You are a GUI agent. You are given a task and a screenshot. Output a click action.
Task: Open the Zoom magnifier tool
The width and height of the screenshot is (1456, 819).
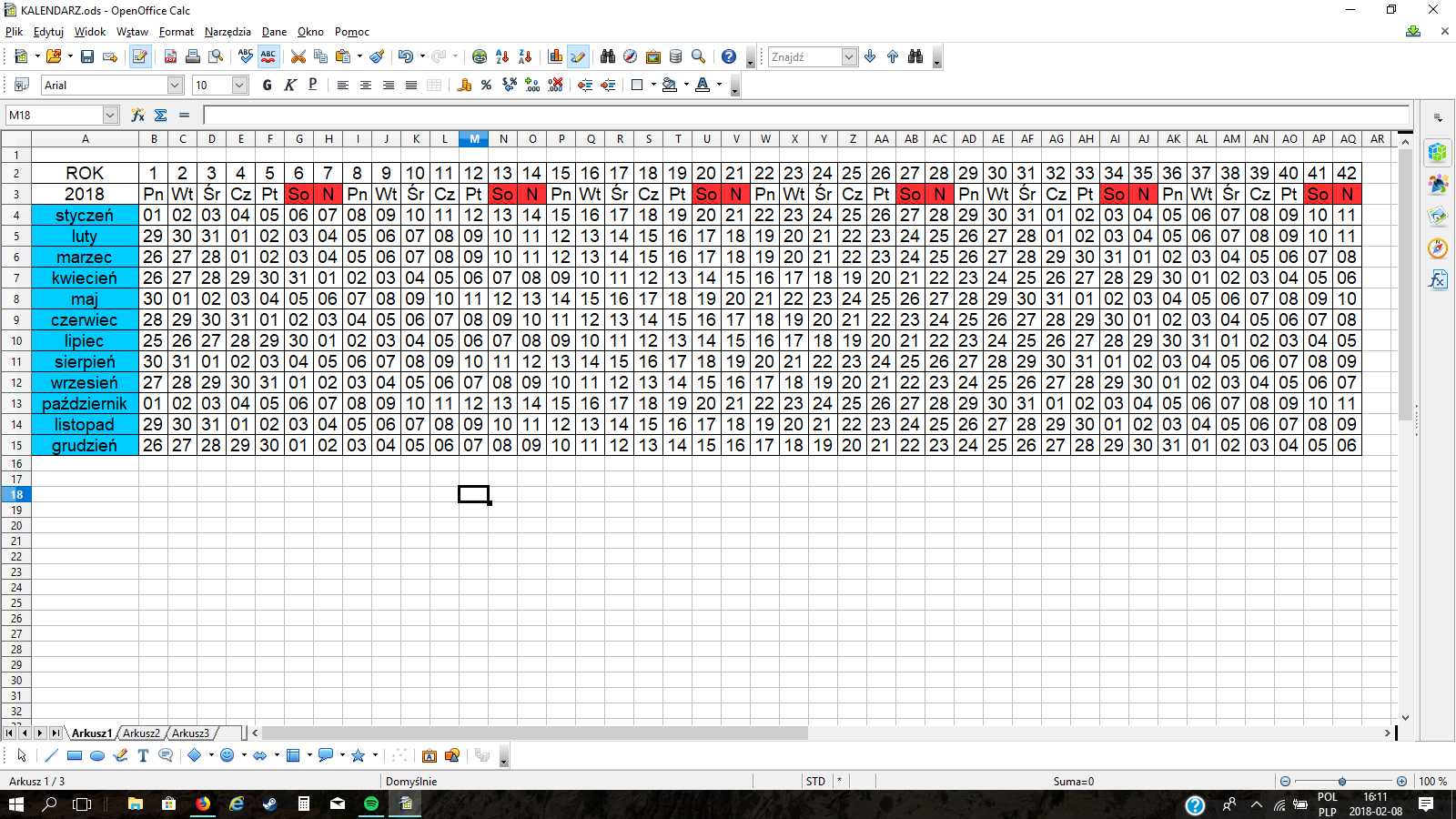[698, 56]
